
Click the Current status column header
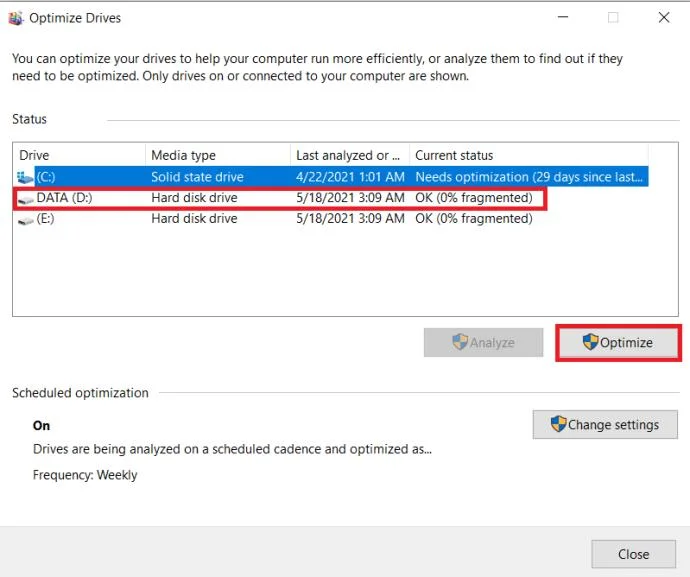529,155
